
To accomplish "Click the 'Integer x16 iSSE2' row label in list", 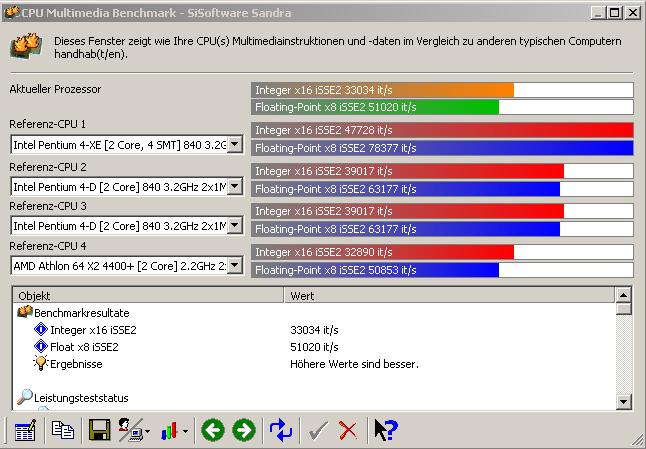I will pos(93,330).
